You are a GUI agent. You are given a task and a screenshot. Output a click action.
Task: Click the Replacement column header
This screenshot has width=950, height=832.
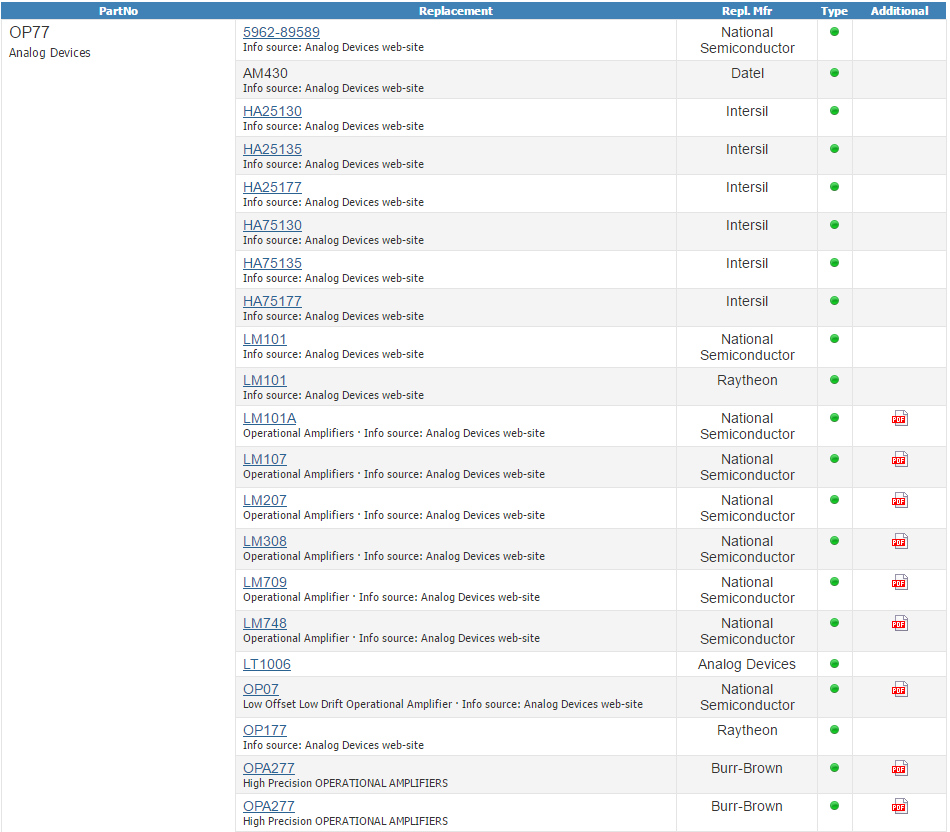[x=456, y=11]
